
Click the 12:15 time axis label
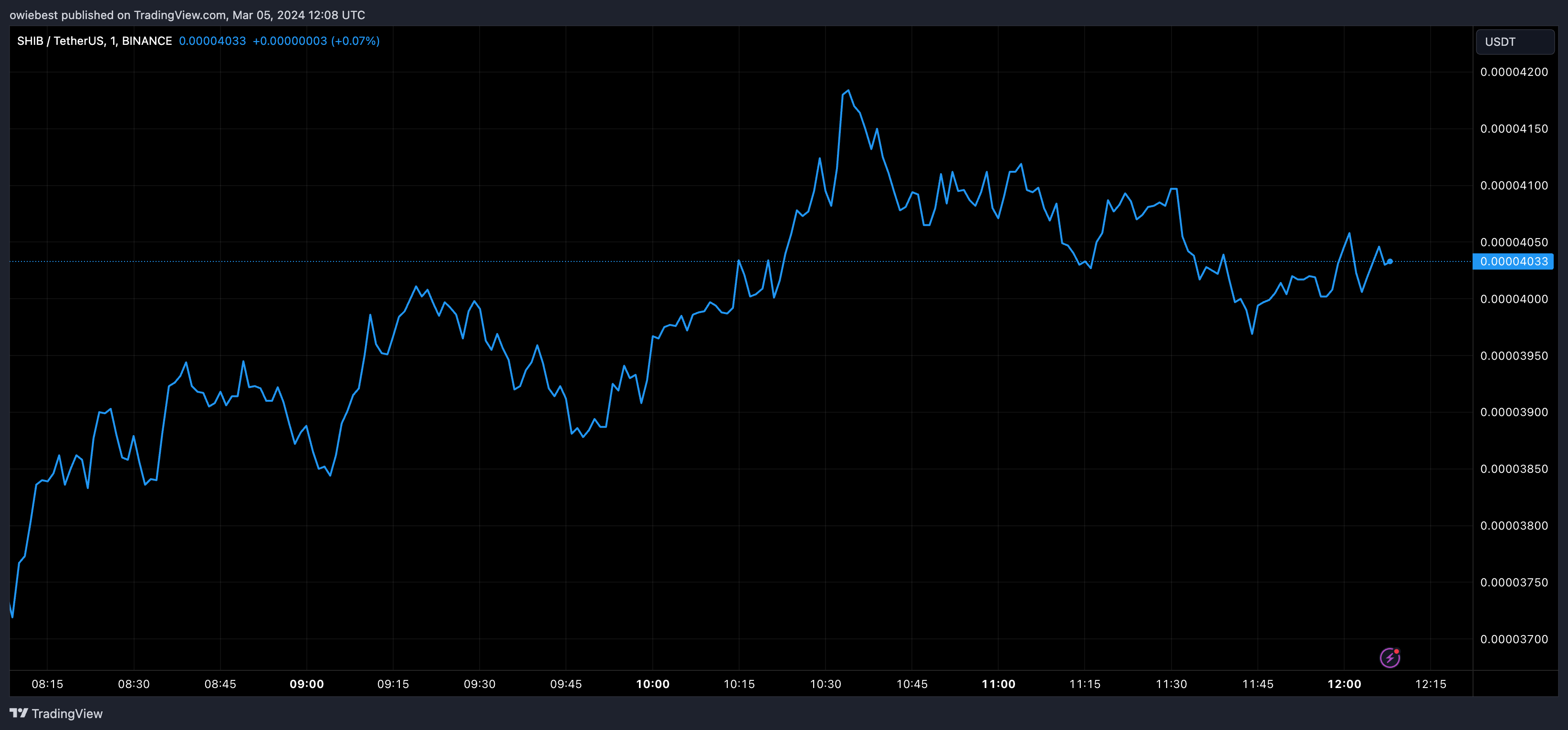[1431, 684]
